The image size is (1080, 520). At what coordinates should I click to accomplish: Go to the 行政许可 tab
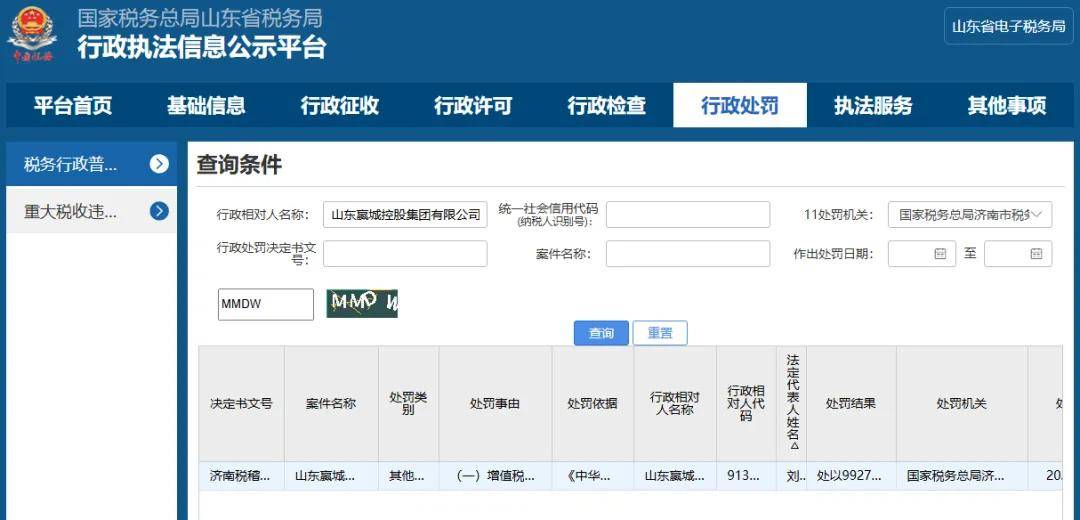(x=473, y=106)
